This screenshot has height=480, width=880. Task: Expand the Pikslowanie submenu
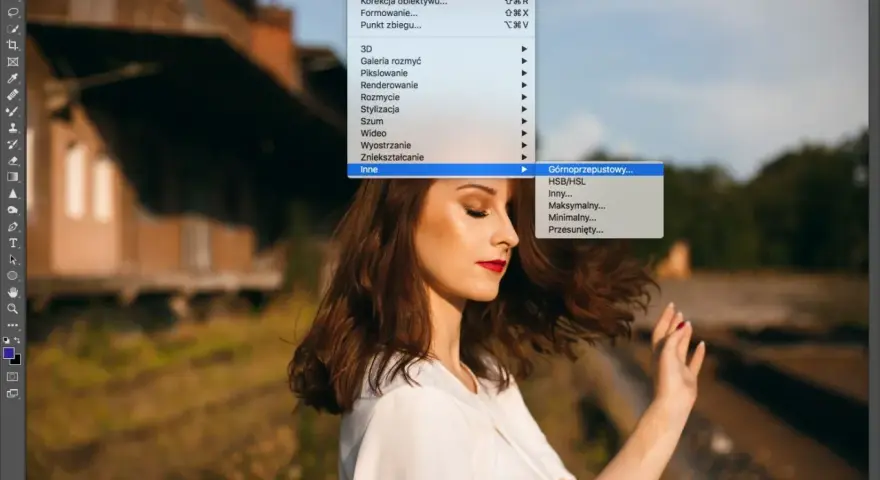click(x=441, y=73)
